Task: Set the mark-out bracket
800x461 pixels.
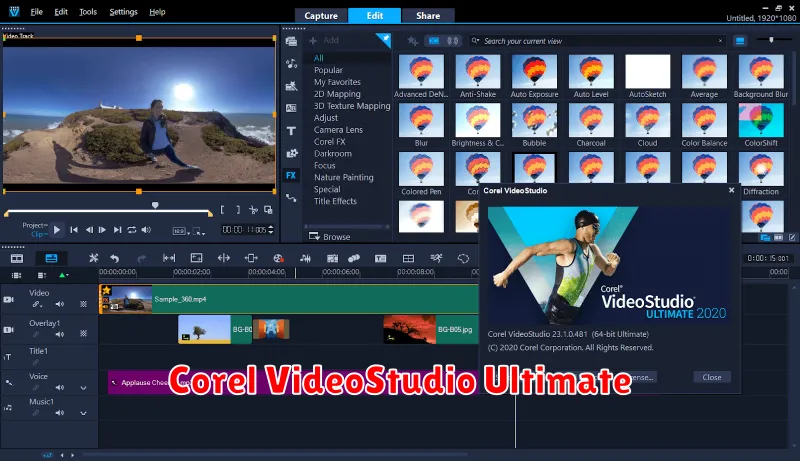Action: click(x=238, y=210)
